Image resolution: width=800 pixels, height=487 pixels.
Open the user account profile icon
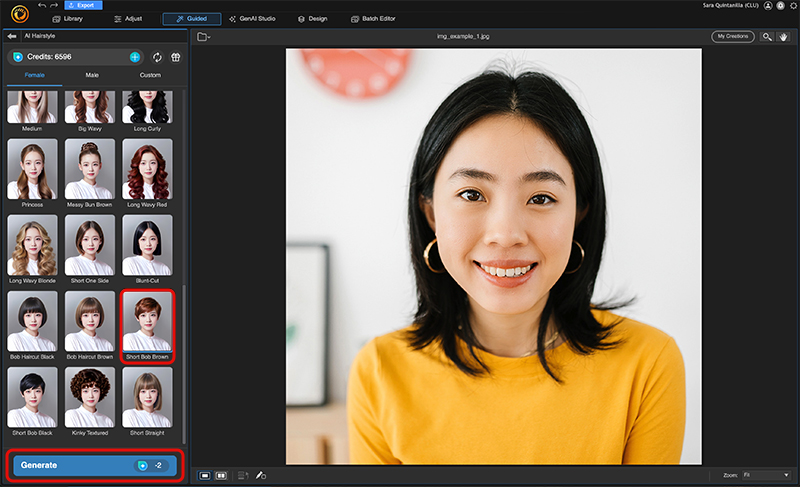point(767,6)
